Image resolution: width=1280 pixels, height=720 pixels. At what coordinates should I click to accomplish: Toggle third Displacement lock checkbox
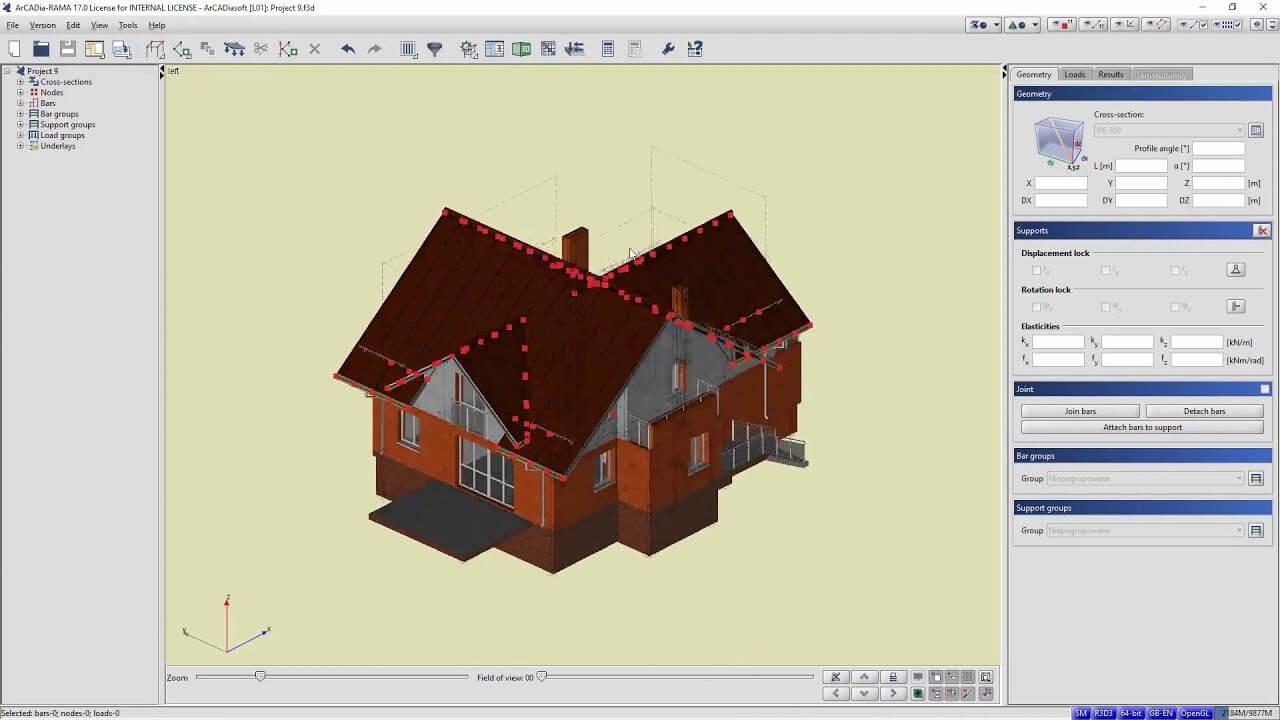(1175, 270)
